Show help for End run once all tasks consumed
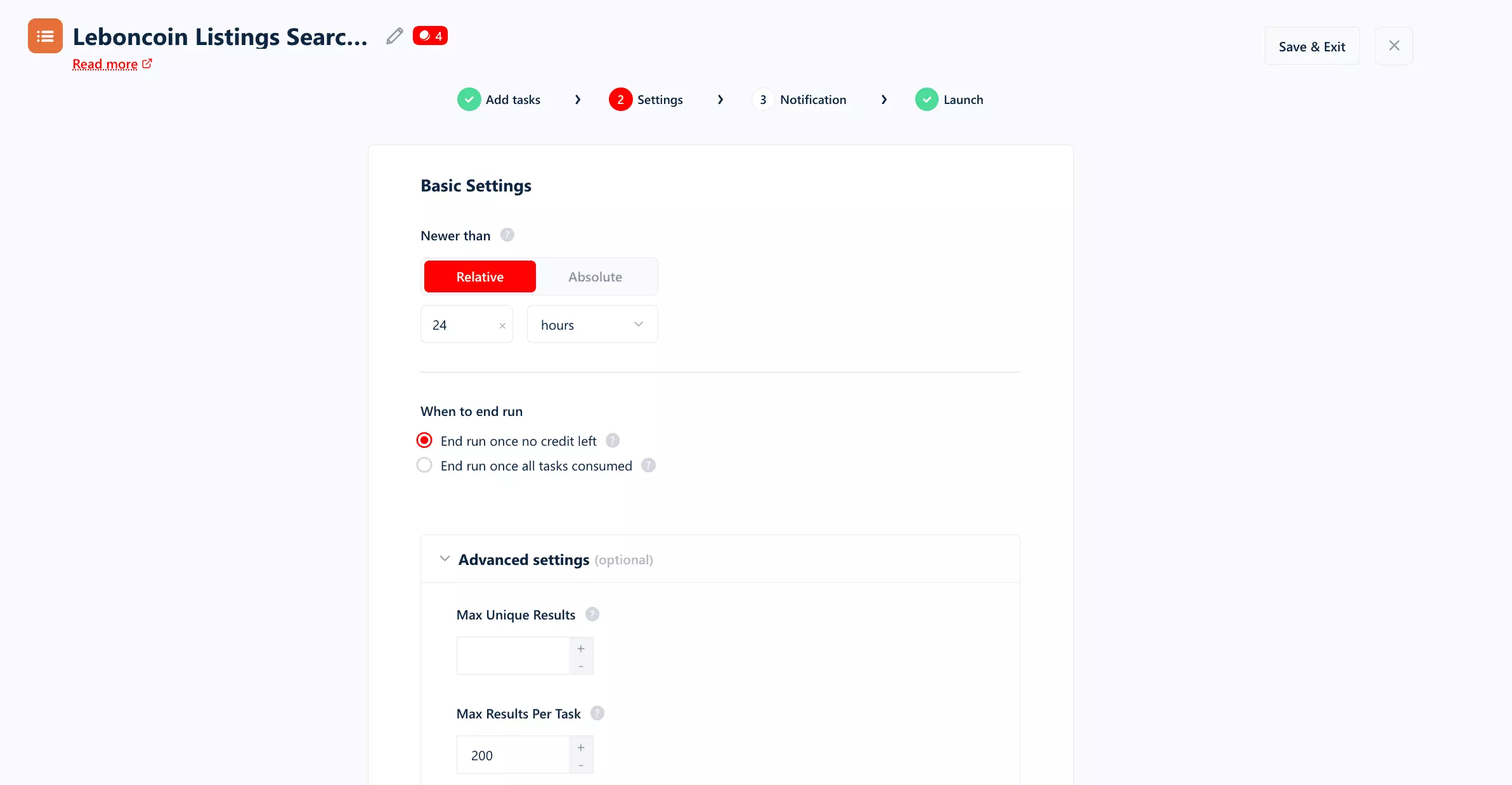This screenshot has height=785, width=1512. click(x=648, y=465)
